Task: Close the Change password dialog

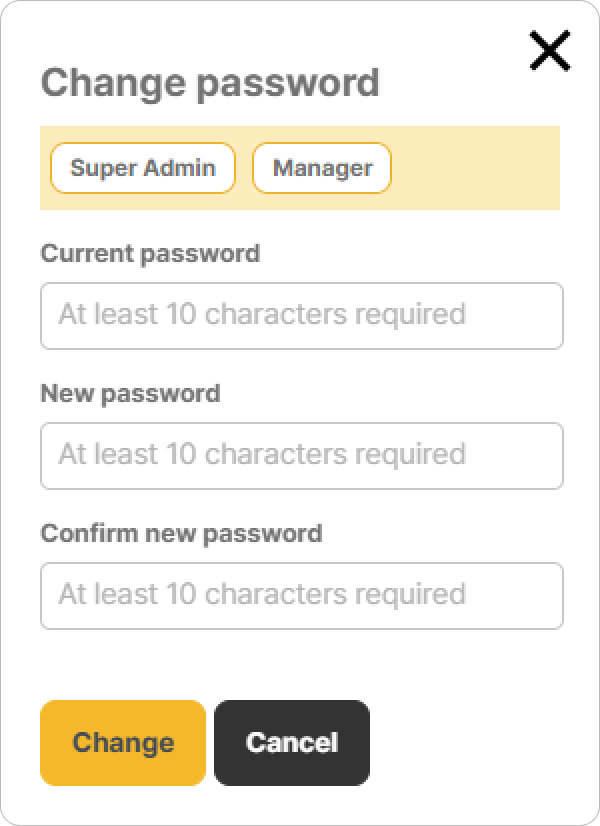Action: click(550, 51)
